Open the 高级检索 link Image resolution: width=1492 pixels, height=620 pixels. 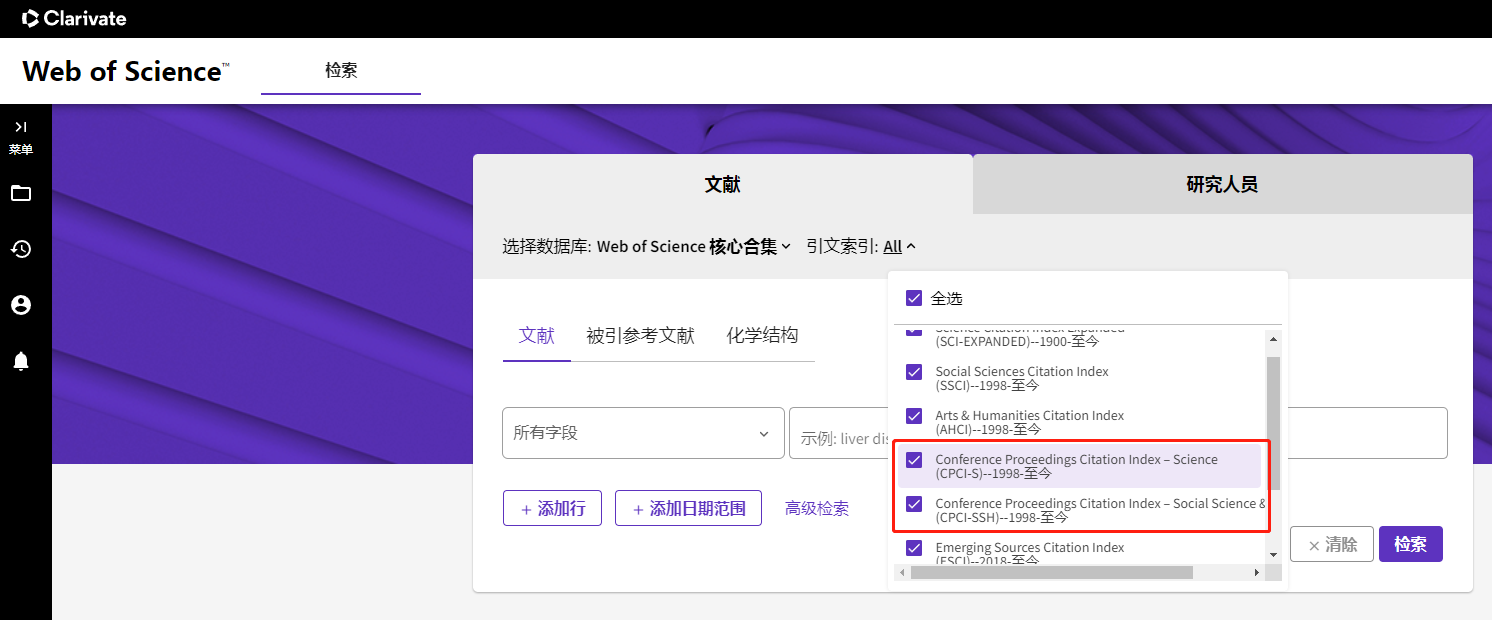(817, 508)
